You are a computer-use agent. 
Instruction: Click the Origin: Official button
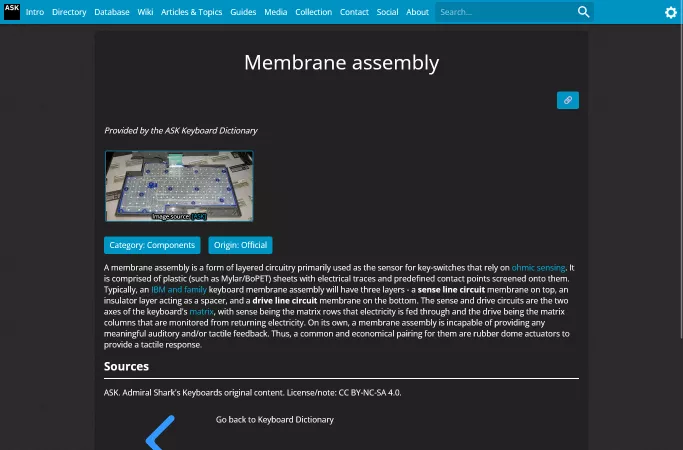240,245
